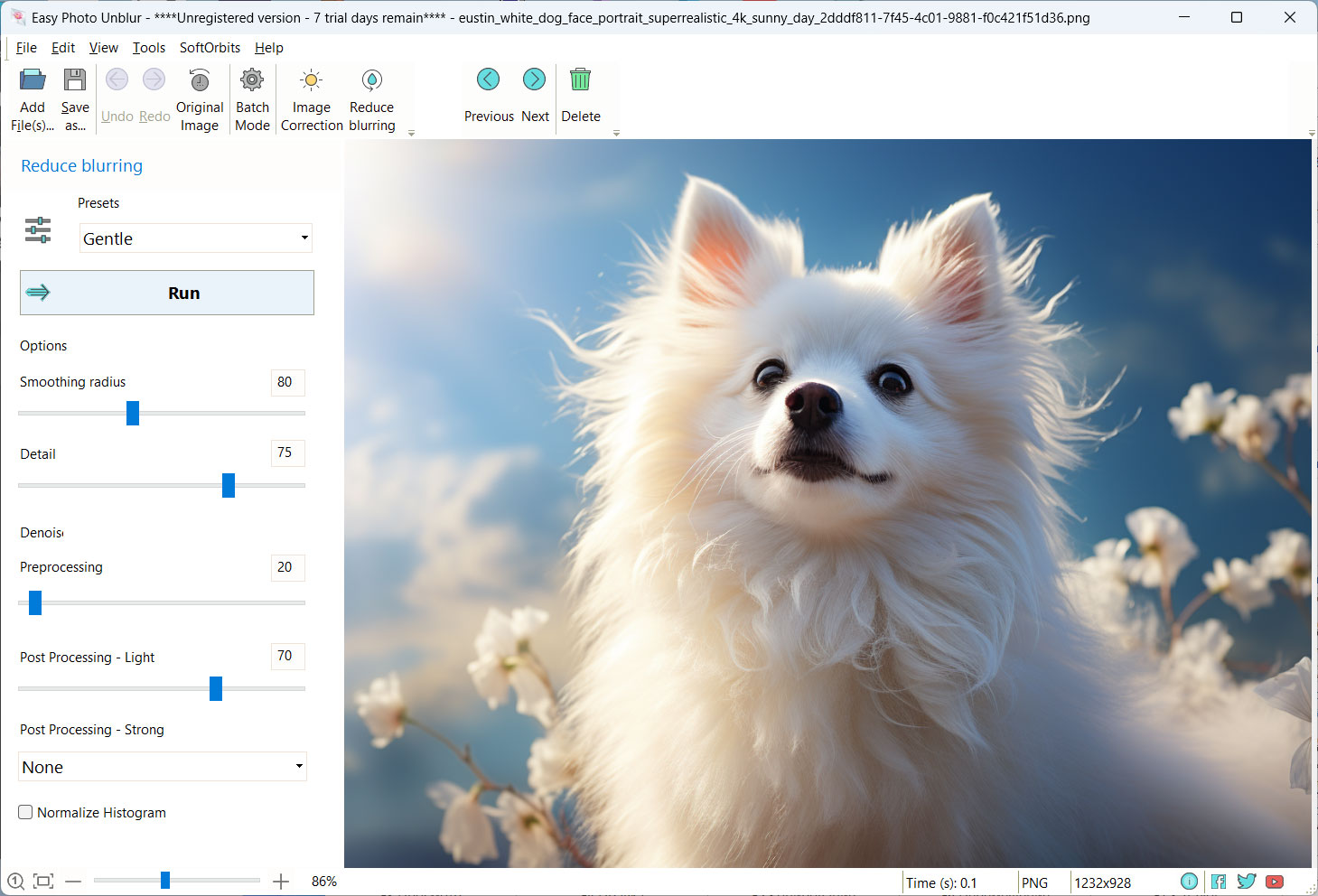Open Post Processing Strong None dropdown
Image resolution: width=1318 pixels, height=896 pixels.
tap(163, 767)
